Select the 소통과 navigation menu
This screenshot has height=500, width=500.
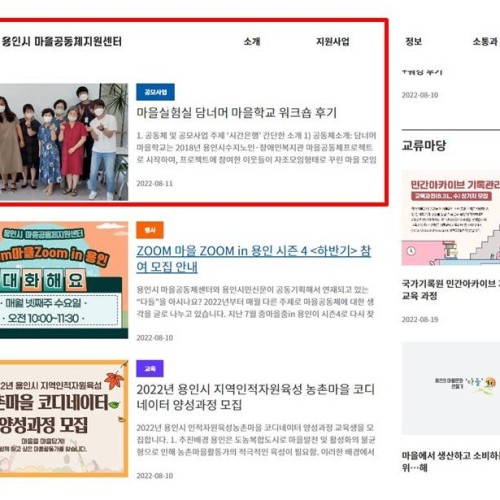pyautogui.click(x=485, y=42)
